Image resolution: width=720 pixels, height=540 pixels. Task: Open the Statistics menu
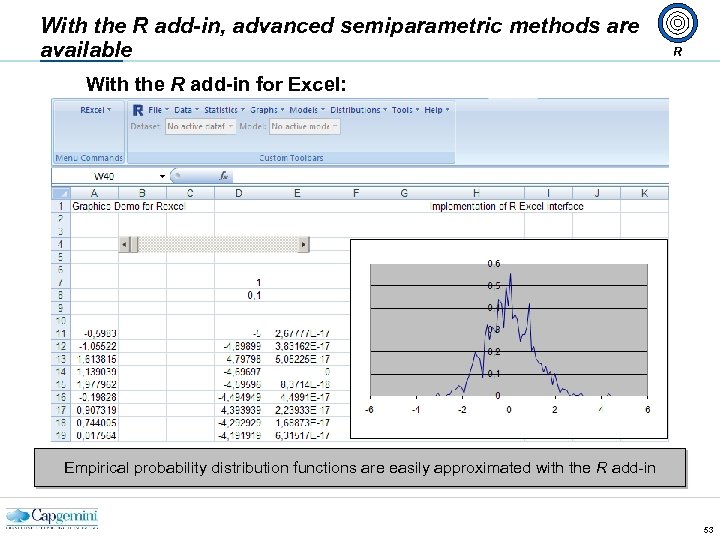[x=225, y=110]
